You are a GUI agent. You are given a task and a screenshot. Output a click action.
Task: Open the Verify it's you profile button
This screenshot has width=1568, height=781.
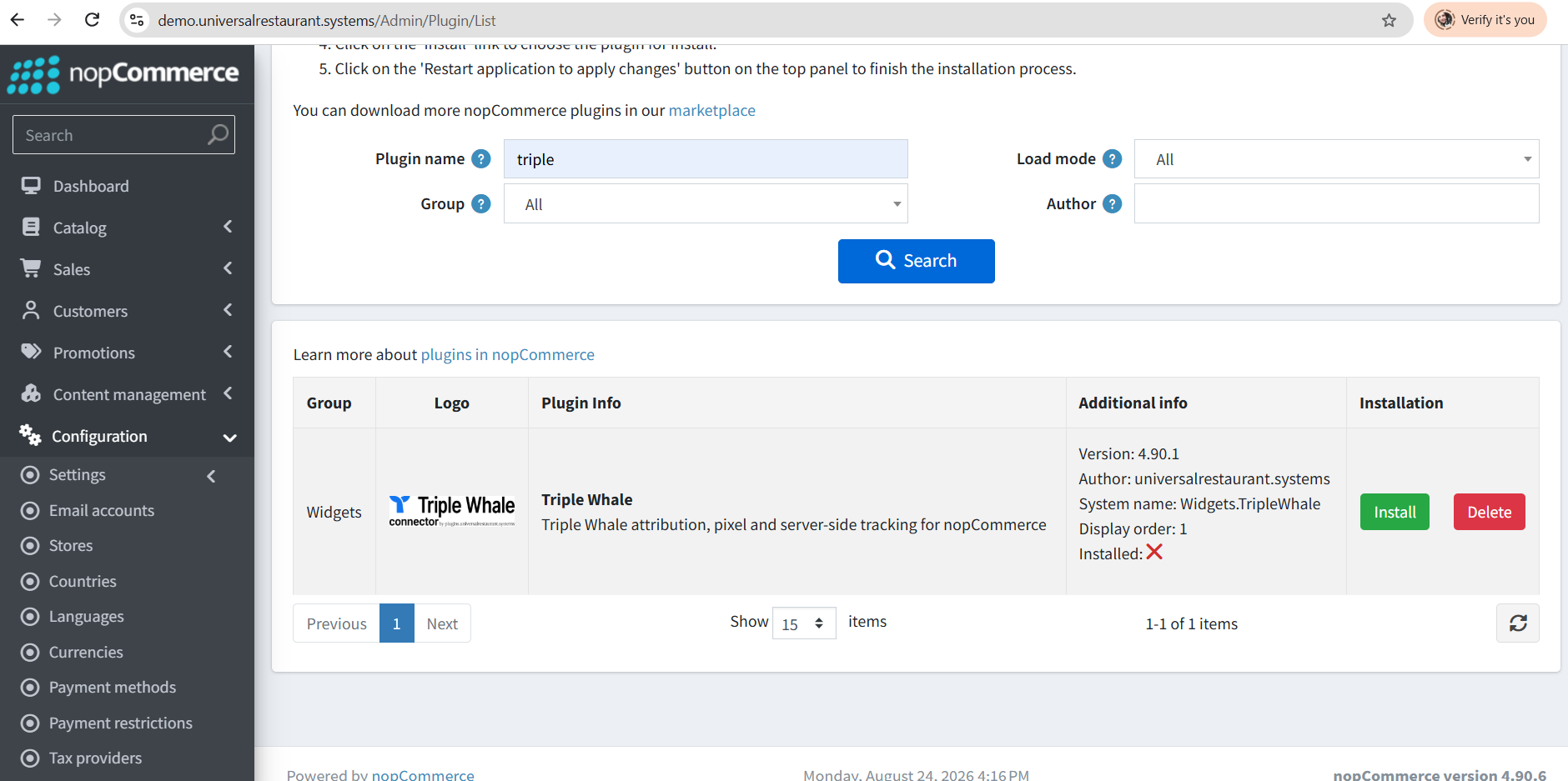pos(1485,20)
